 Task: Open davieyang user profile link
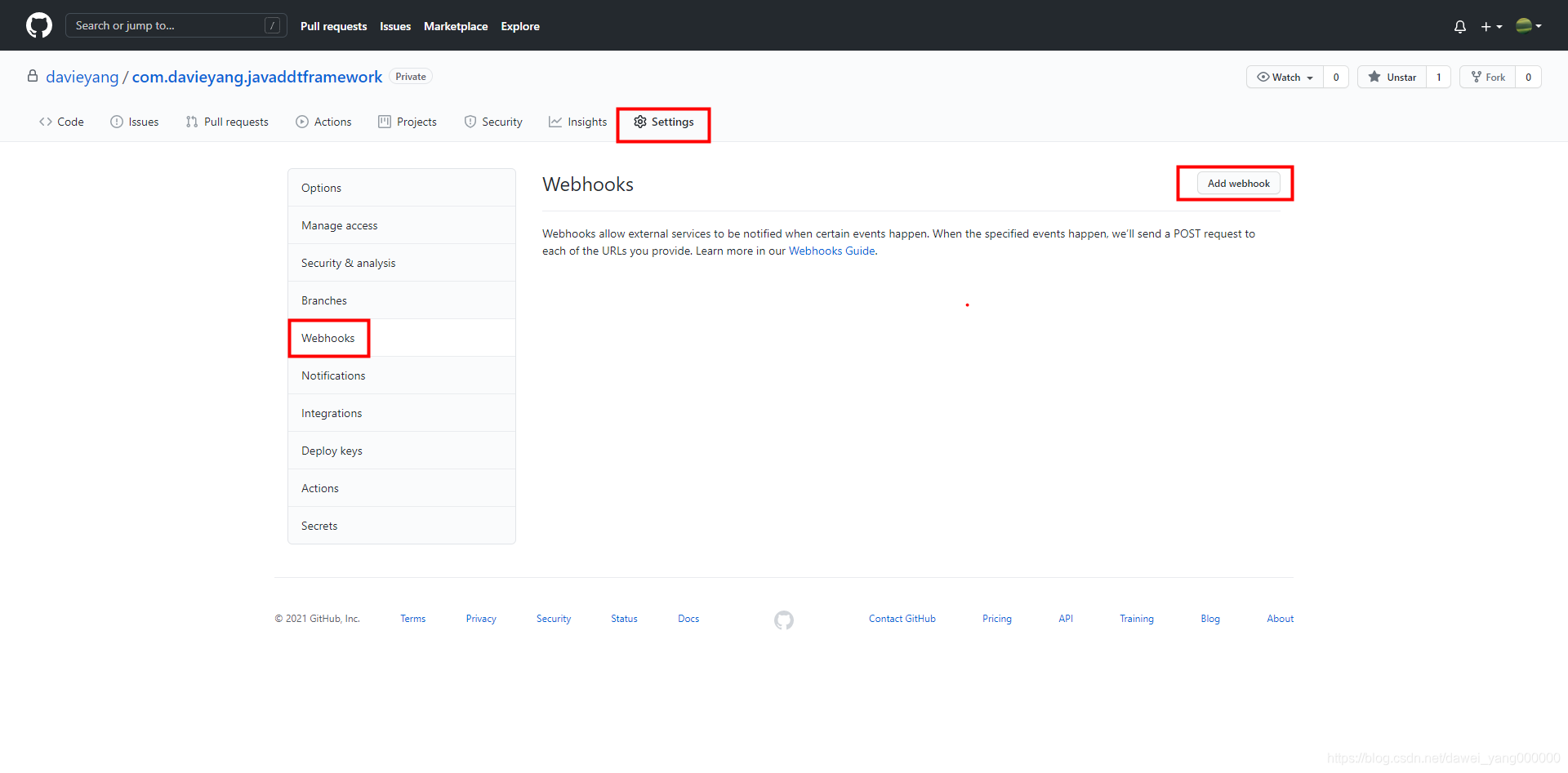tap(82, 77)
